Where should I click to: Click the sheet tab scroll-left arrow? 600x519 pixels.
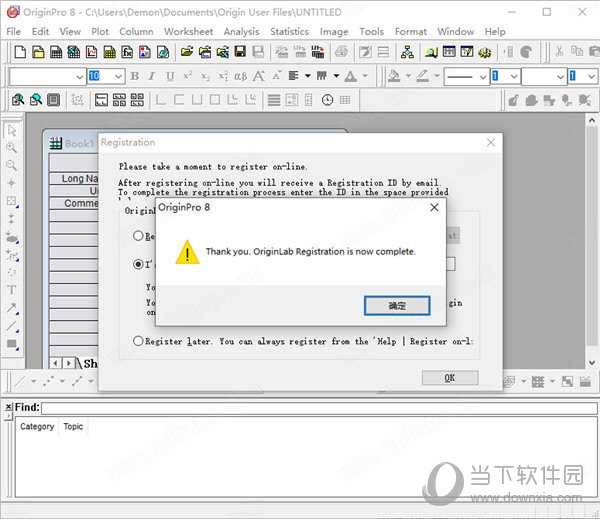55,363
